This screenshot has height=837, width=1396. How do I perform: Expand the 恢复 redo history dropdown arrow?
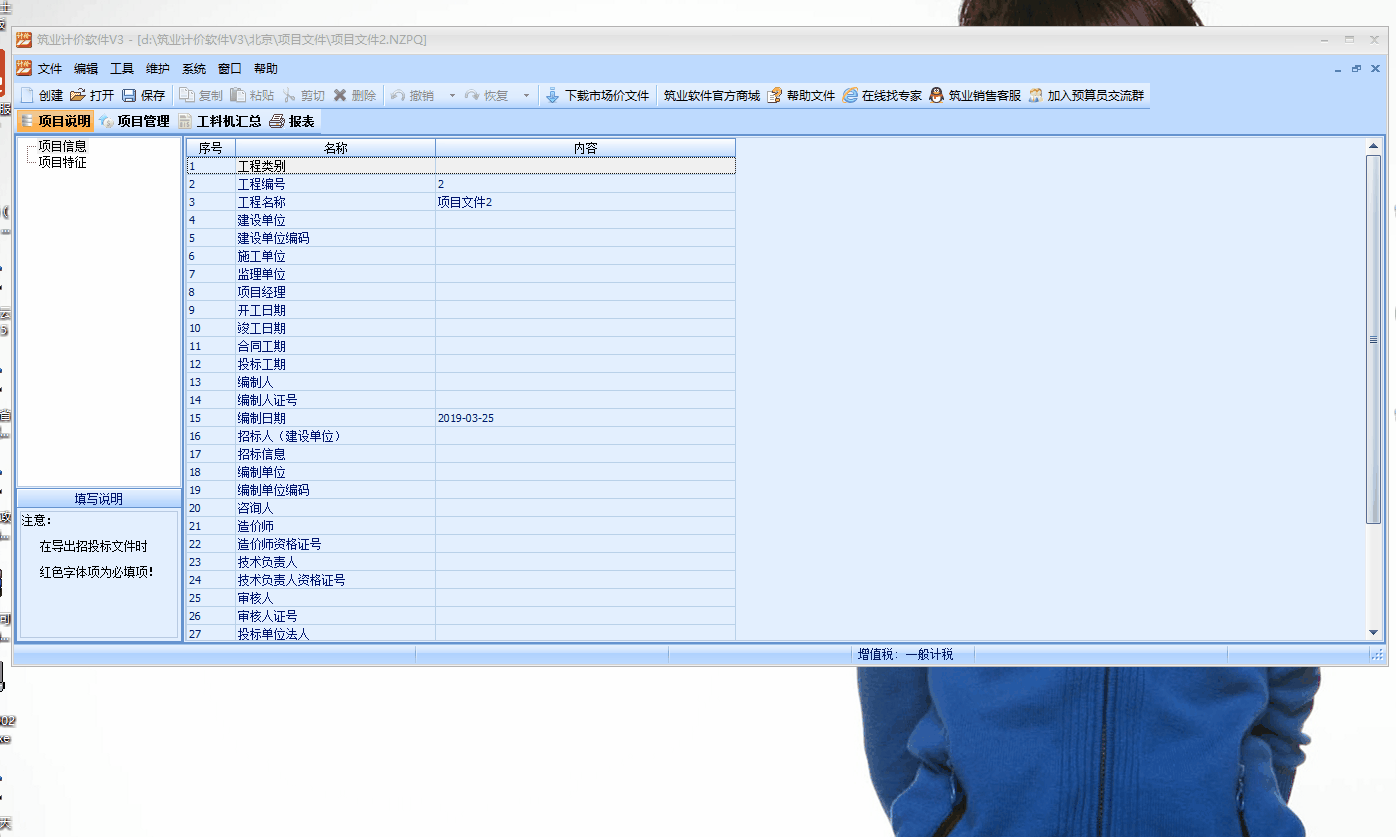pos(526,96)
